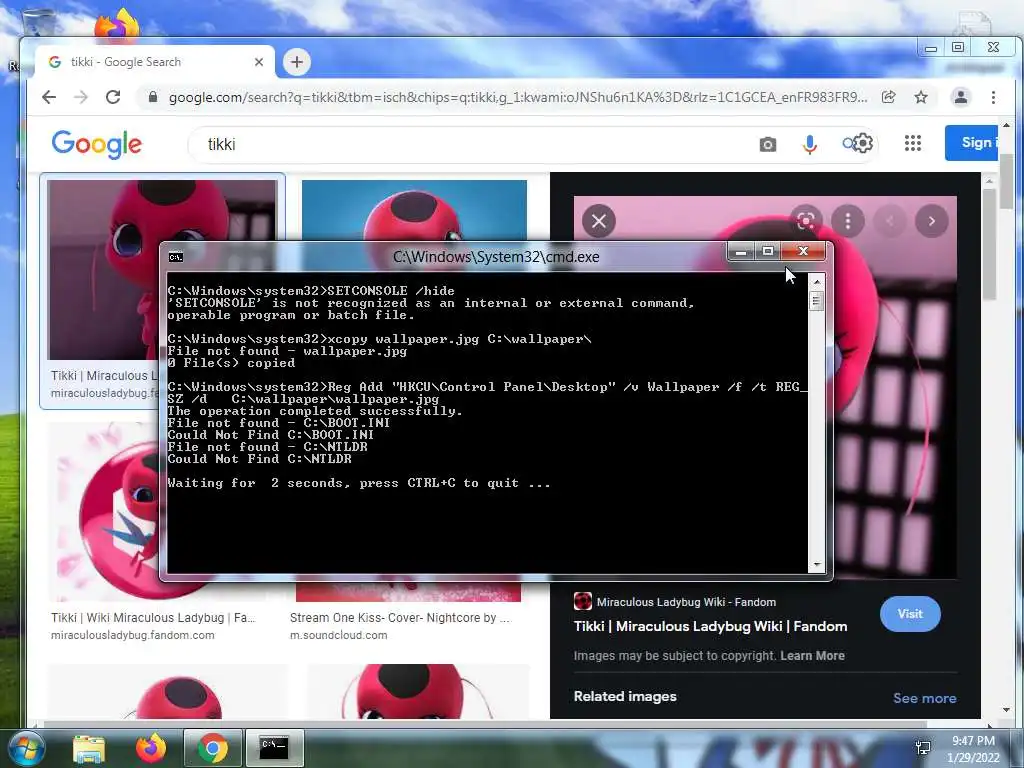Go to the previous preview image

click(889, 221)
